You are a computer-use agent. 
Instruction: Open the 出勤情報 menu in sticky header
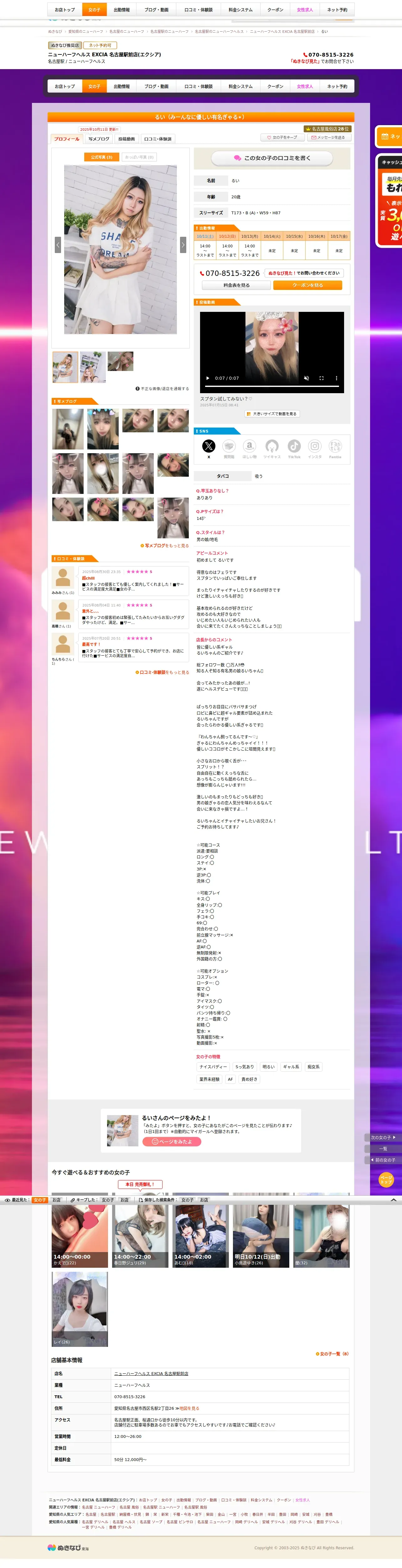coord(122,10)
